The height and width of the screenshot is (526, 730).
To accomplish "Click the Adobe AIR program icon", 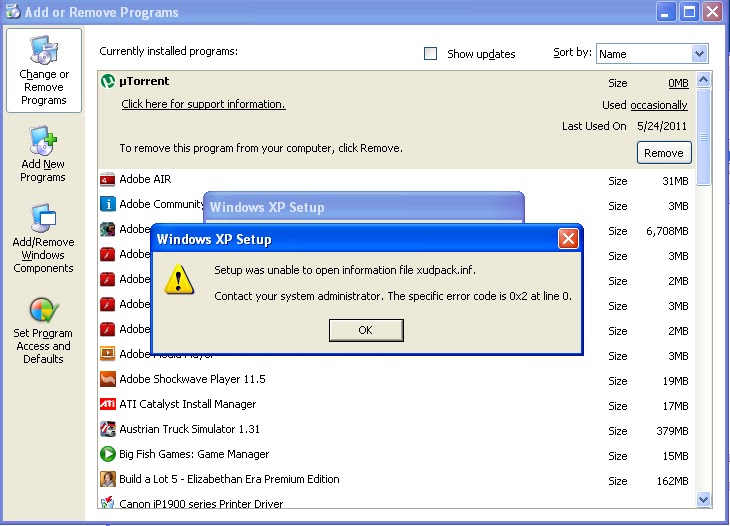I will click(108, 179).
